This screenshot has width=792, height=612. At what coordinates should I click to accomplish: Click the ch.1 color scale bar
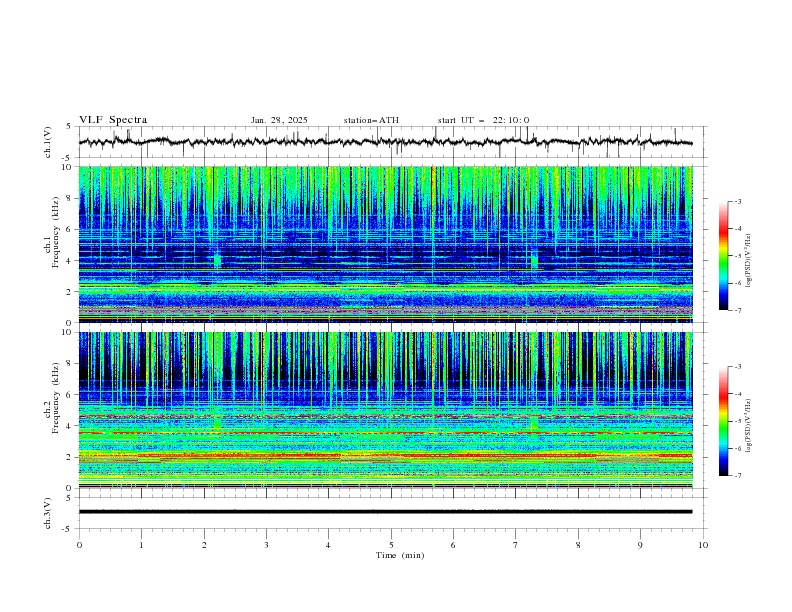(x=723, y=256)
